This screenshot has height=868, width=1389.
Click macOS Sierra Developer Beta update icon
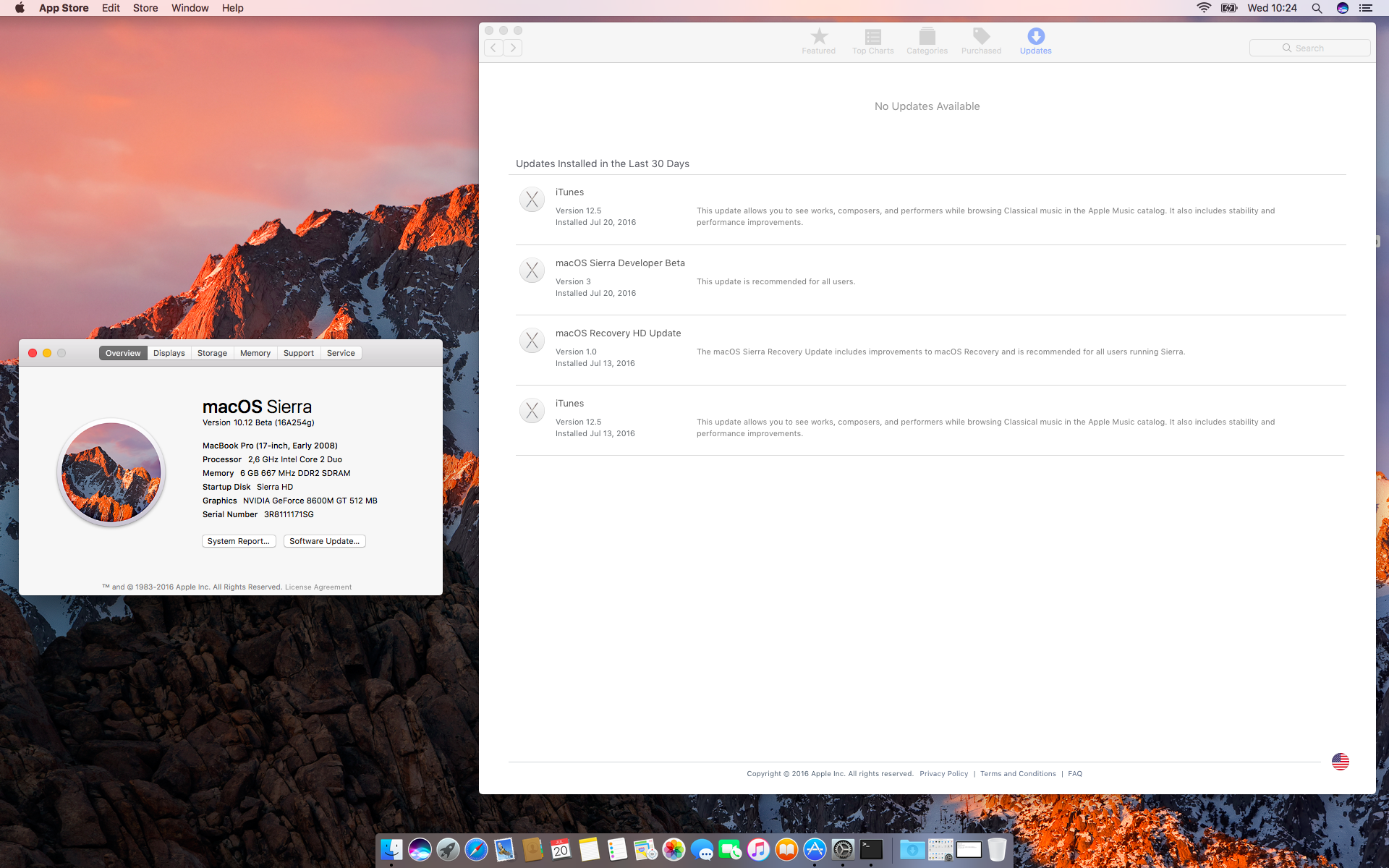click(x=532, y=271)
